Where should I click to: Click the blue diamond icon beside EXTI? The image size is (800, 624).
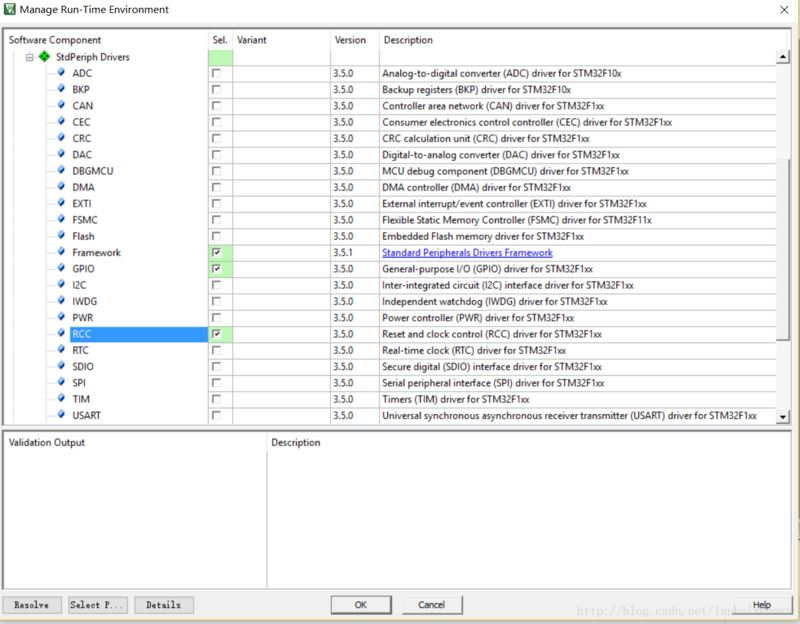coord(61,203)
